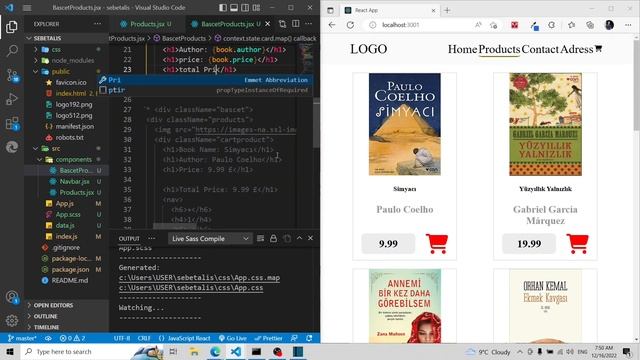The height and width of the screenshot is (360, 640).
Task: Open data.js in the explorer
Action: click(65, 226)
